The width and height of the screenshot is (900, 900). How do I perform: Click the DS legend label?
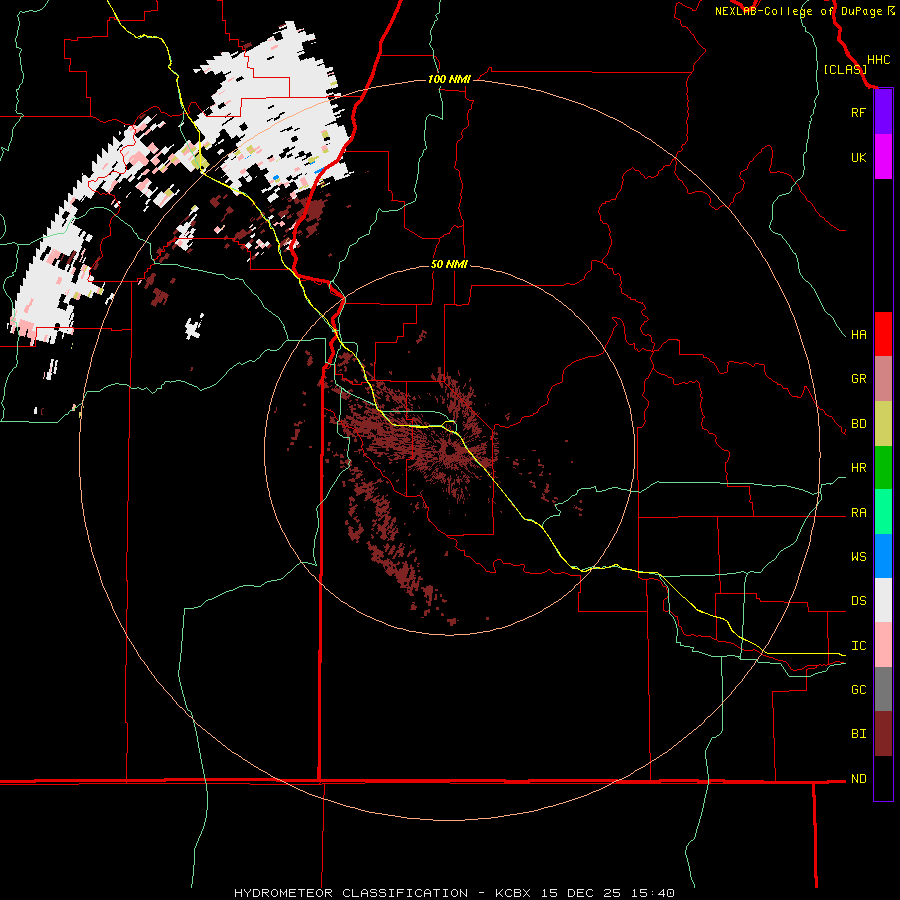click(858, 601)
